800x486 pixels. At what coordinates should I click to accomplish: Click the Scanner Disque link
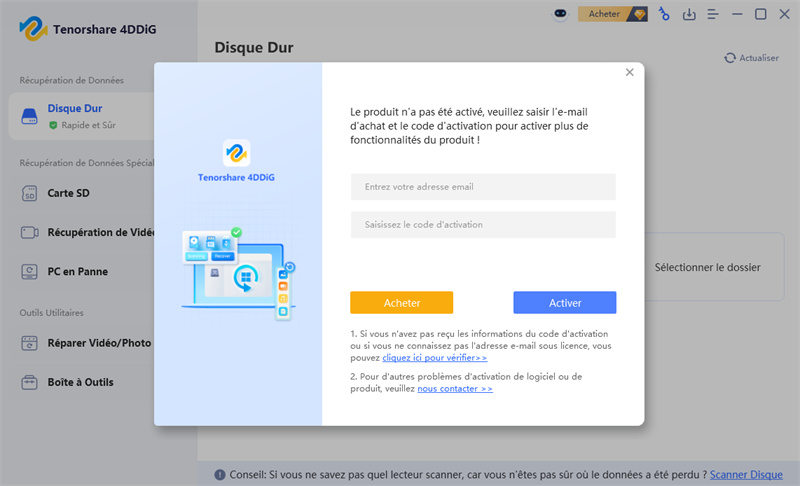[746, 475]
